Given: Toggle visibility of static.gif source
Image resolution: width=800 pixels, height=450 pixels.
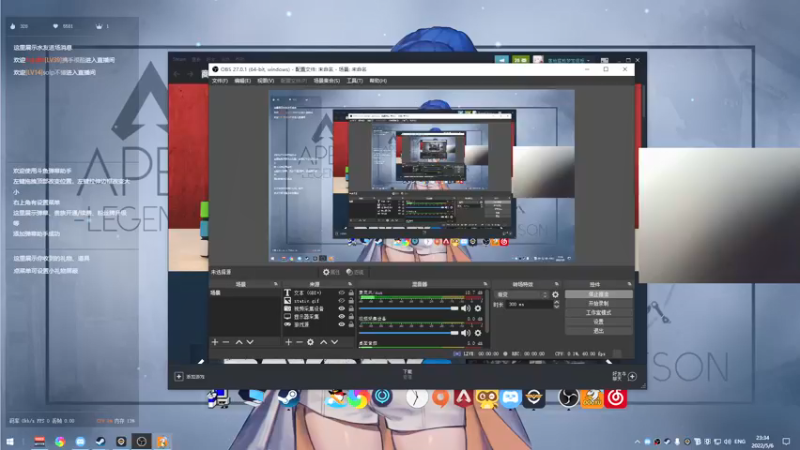Looking at the screenshot, I should click(x=341, y=301).
